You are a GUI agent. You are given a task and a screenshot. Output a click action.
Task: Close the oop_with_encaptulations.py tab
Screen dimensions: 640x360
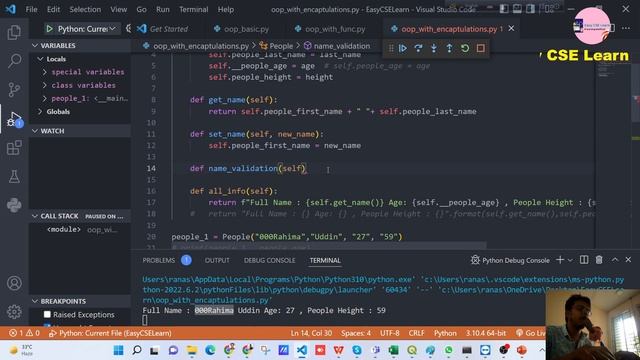click(x=511, y=29)
